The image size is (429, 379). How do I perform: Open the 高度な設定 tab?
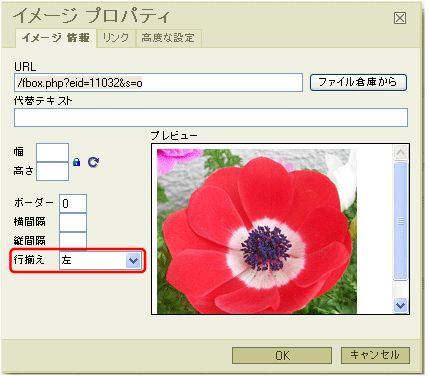pyautogui.click(x=168, y=38)
